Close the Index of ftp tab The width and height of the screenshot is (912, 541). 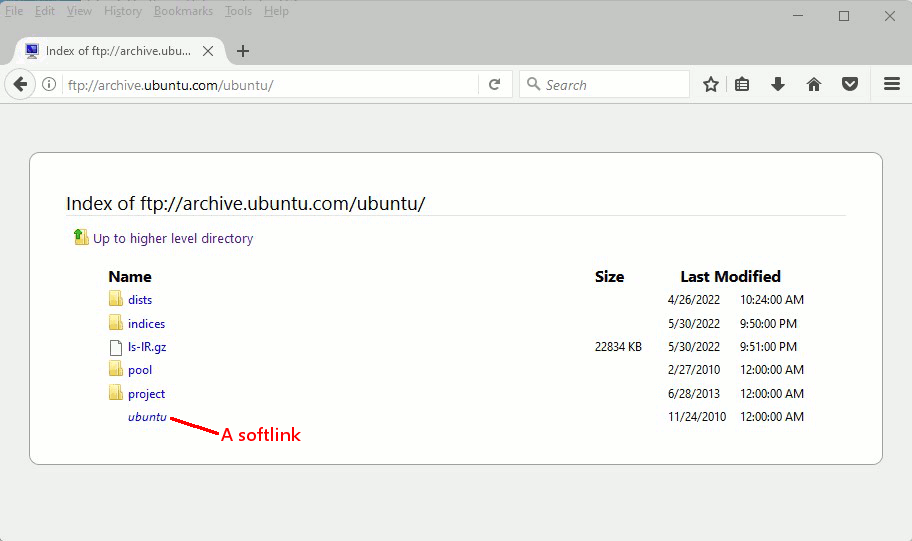pos(208,51)
